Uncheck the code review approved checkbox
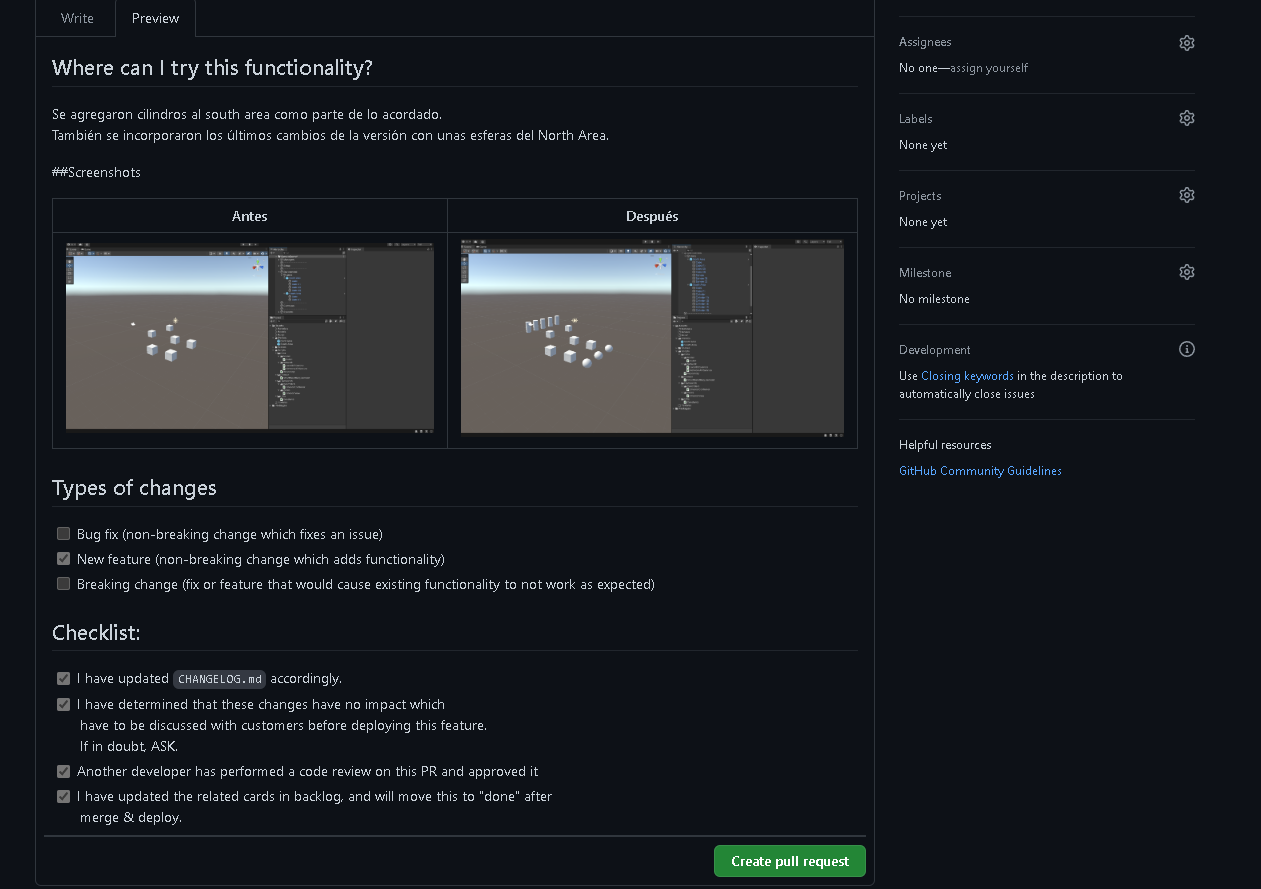The height and width of the screenshot is (889, 1261). [x=64, y=771]
